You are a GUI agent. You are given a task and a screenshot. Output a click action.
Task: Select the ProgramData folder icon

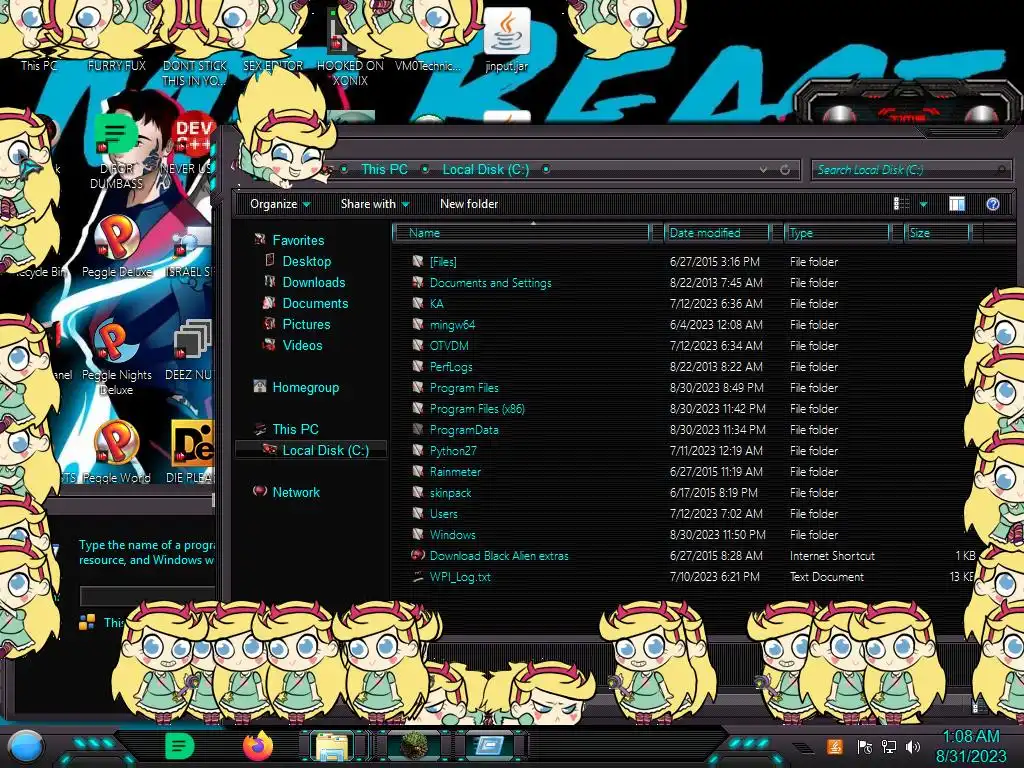click(x=418, y=430)
